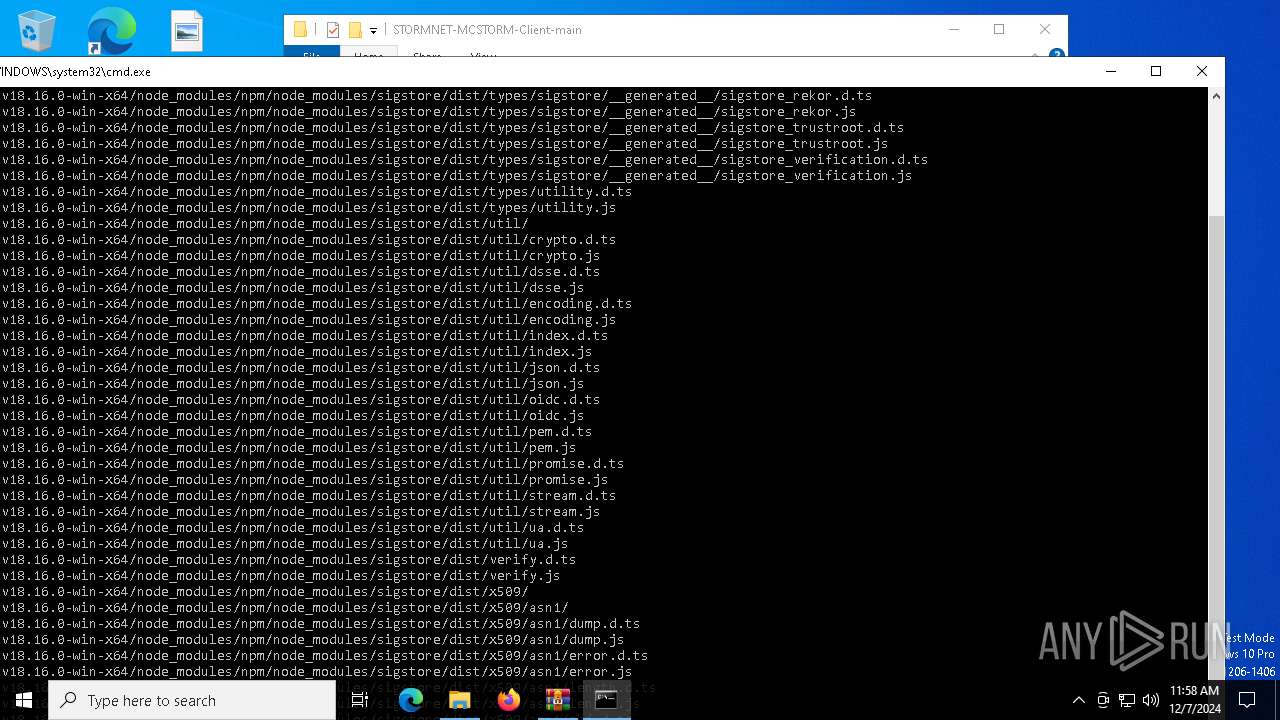Click the output line ending util/stream.js

point(300,512)
